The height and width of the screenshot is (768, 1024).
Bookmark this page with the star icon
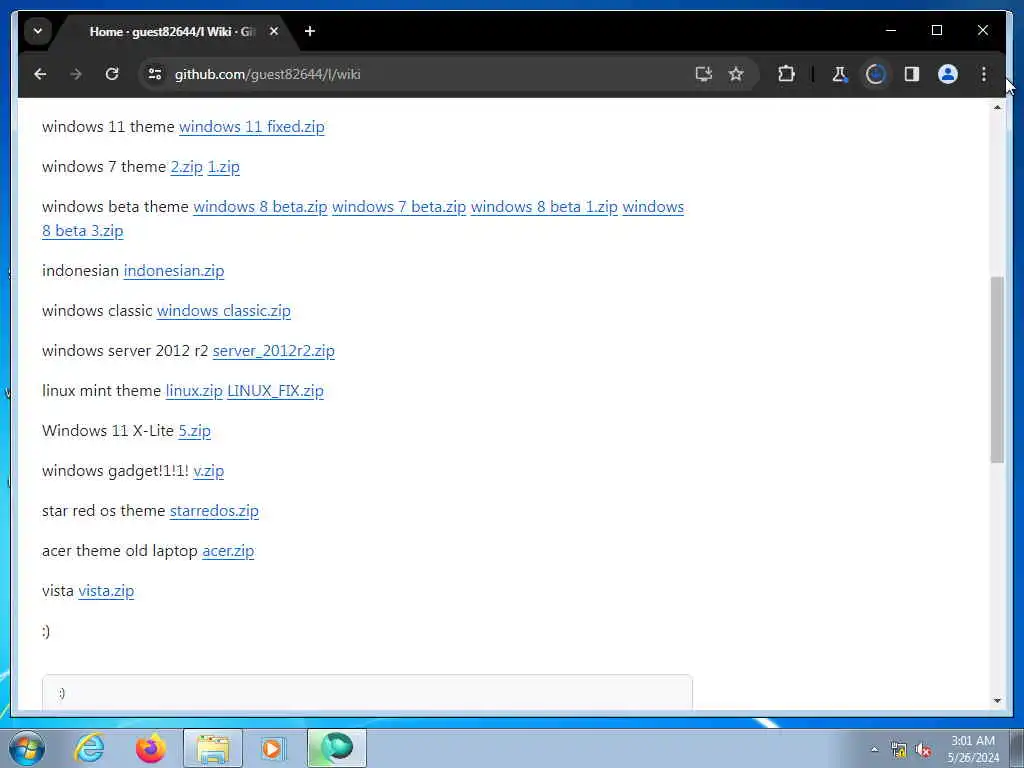[x=736, y=74]
